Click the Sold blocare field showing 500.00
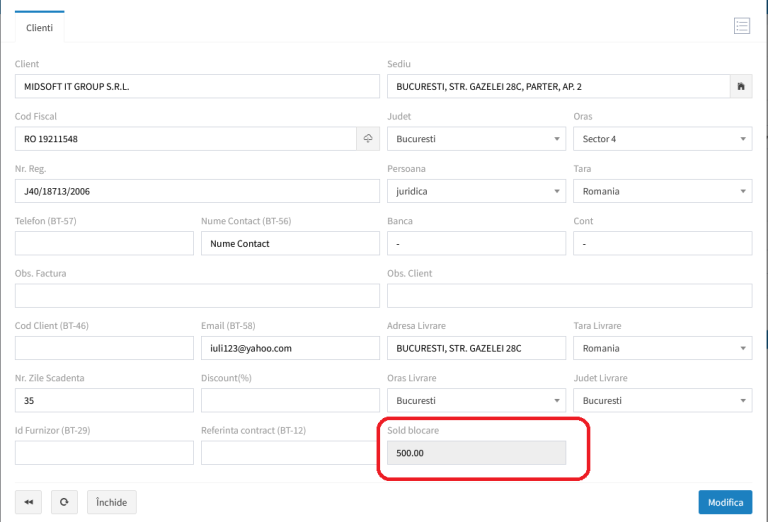This screenshot has width=768, height=522. pos(475,453)
